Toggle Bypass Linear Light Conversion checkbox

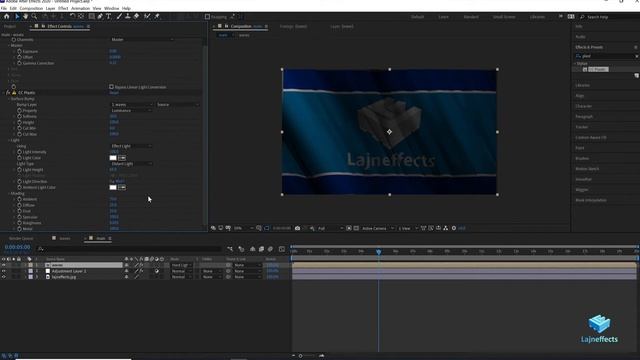(x=111, y=87)
